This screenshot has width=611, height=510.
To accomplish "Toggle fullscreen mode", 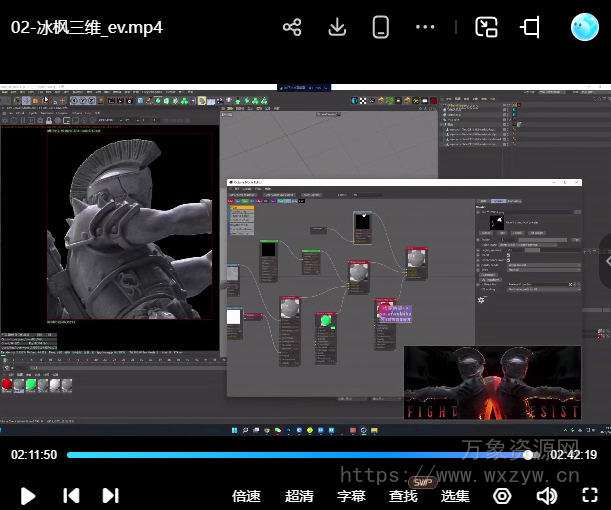I will [590, 496].
